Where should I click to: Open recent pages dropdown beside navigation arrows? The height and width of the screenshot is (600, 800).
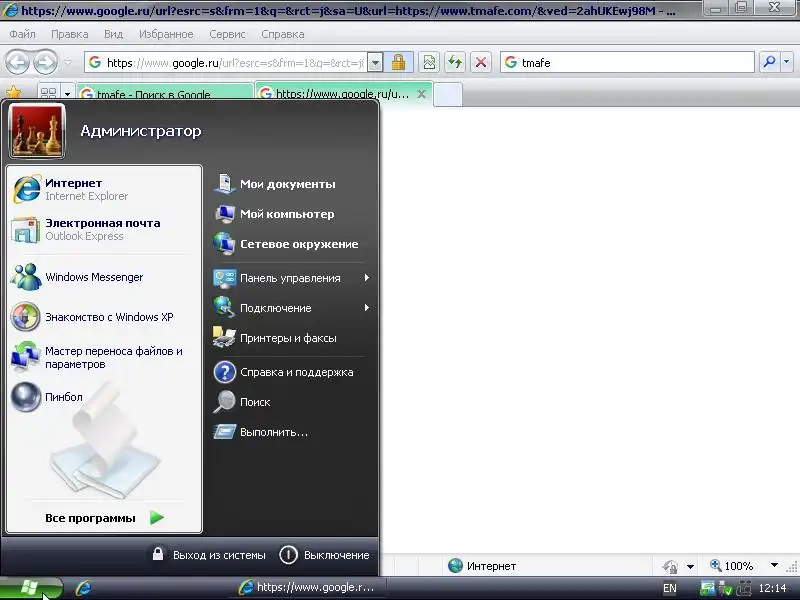68,63
